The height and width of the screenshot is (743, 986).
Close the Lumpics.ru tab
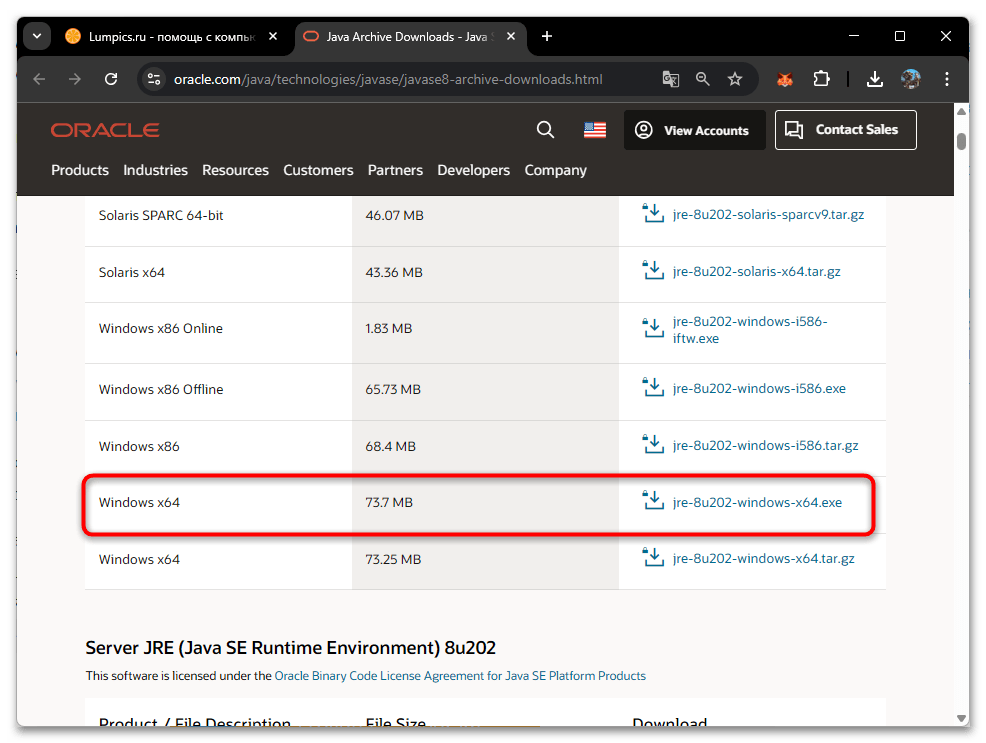pos(273,36)
